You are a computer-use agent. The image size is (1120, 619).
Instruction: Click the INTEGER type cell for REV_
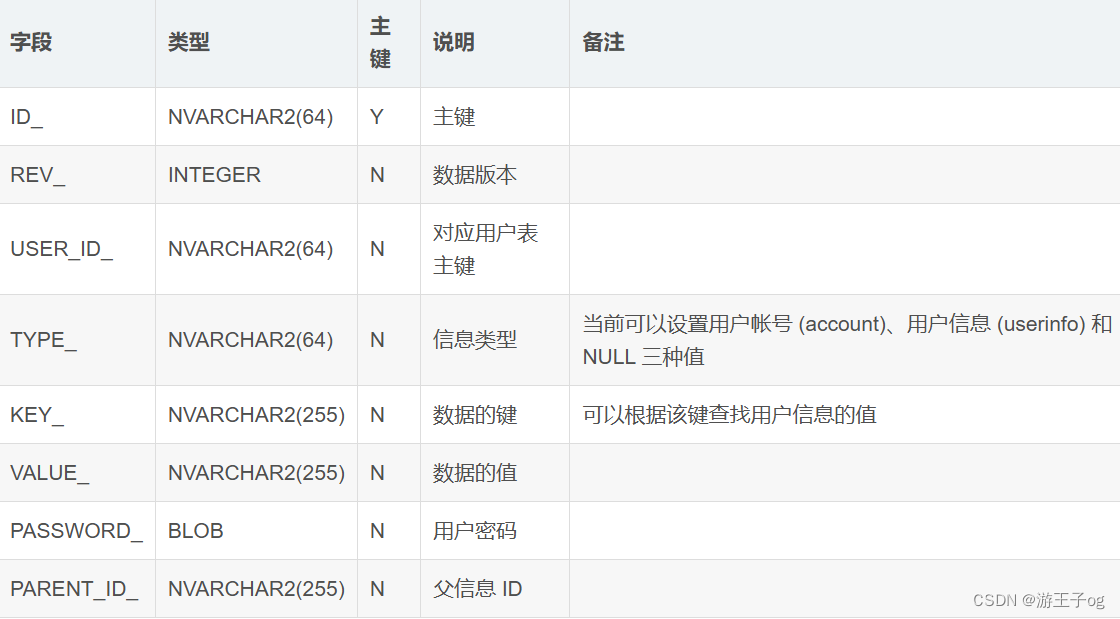pos(213,175)
